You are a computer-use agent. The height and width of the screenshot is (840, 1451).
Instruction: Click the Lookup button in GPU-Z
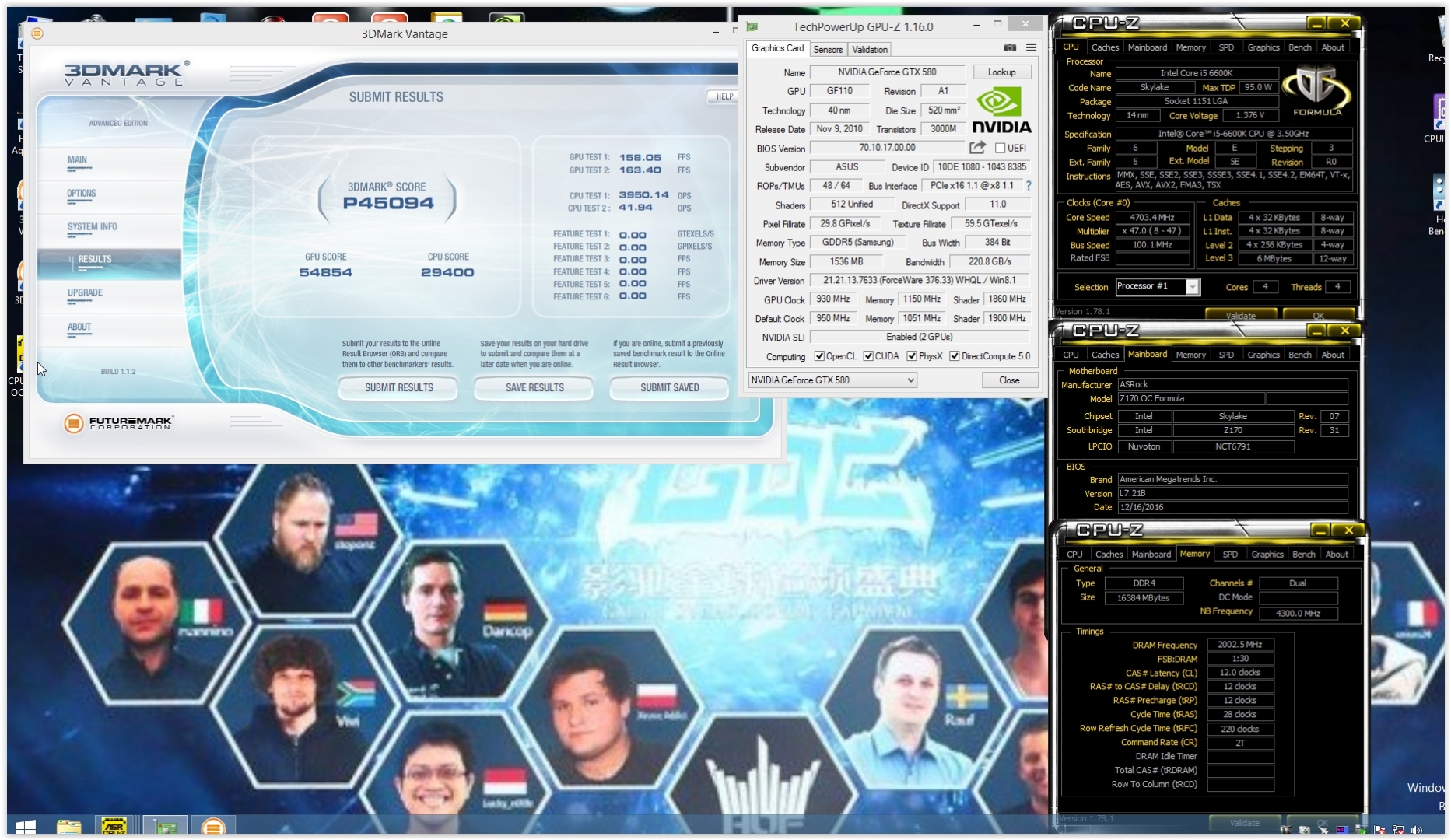click(x=1001, y=72)
